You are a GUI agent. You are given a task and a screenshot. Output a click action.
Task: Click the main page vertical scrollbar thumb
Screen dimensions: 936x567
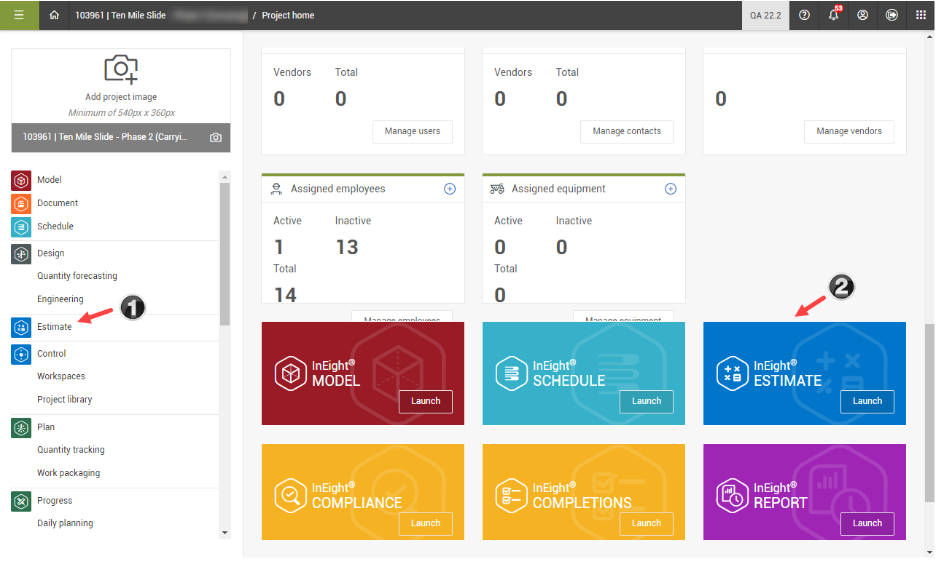point(929,413)
